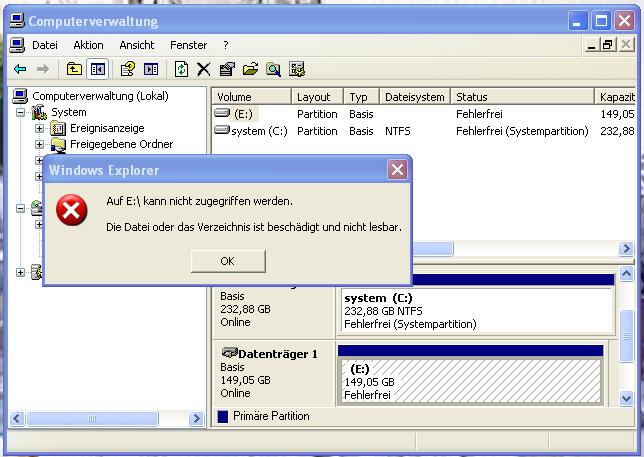
Task: Select the hatched (E:) partition graphic
Action: click(470, 381)
